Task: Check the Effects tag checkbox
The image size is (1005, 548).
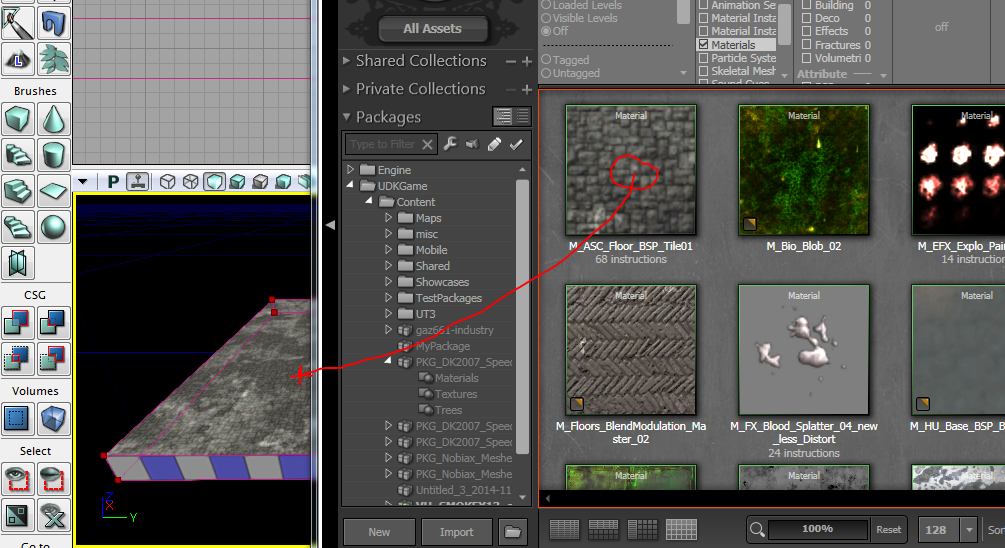Action: tap(807, 31)
